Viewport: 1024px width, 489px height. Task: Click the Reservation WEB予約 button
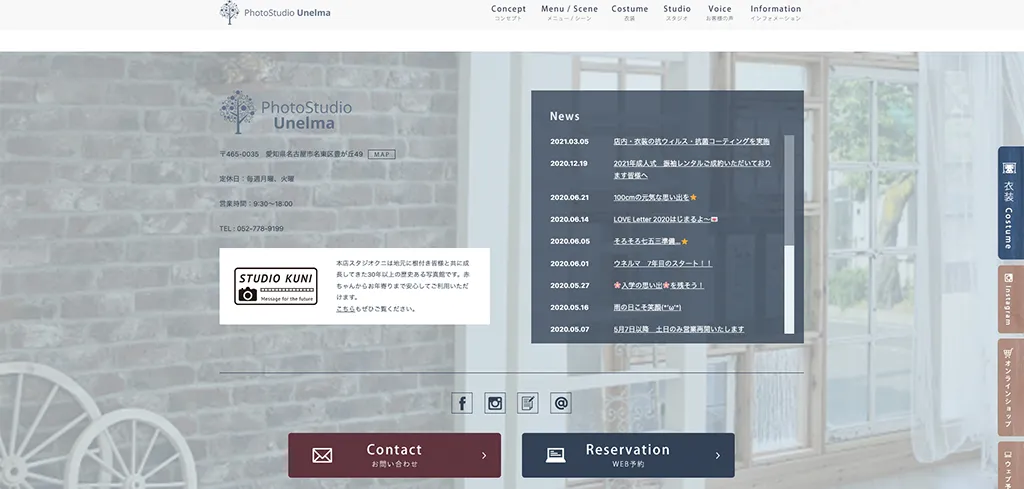[628, 455]
